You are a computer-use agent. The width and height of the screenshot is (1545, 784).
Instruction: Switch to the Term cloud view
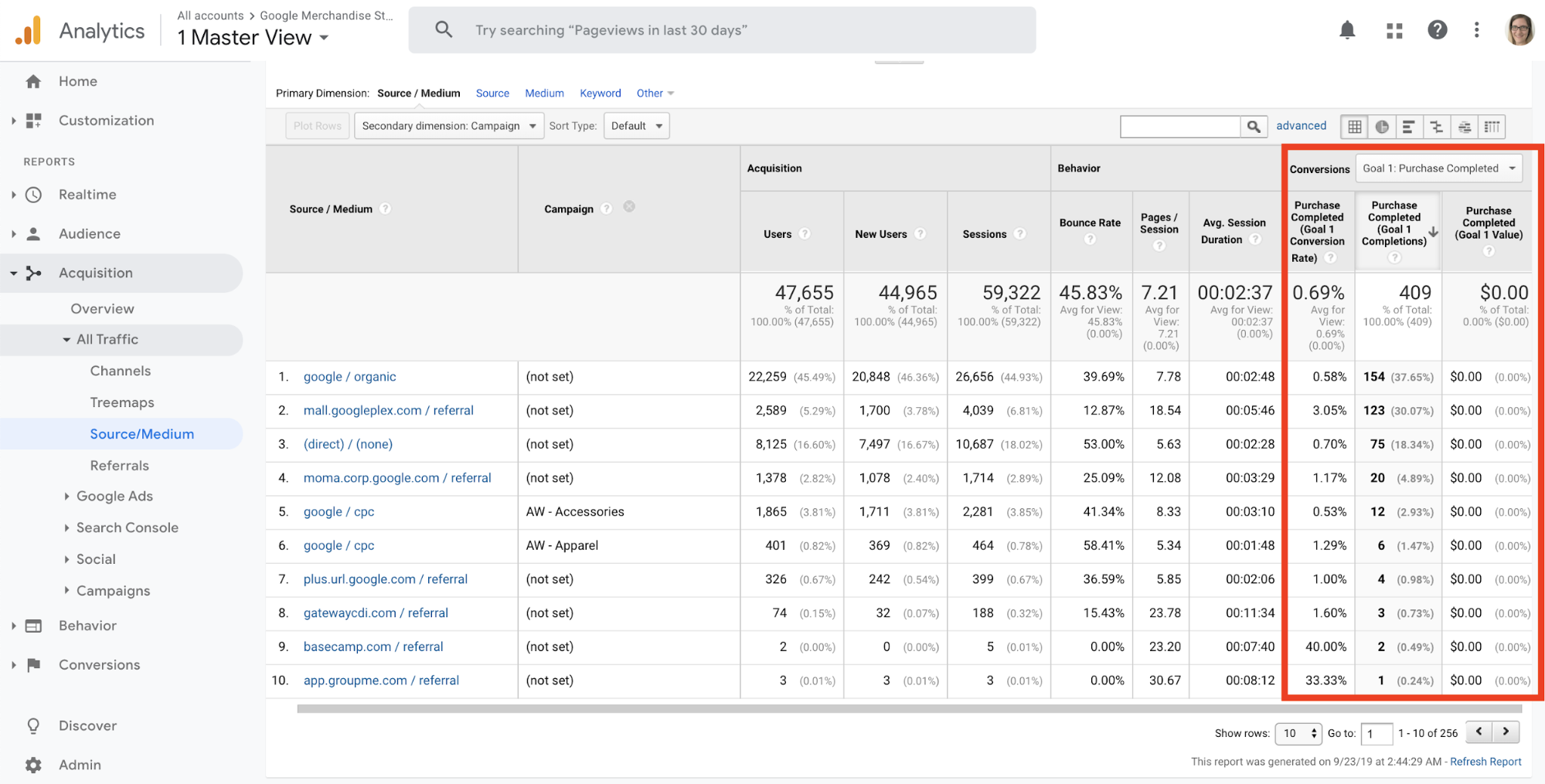click(1464, 127)
